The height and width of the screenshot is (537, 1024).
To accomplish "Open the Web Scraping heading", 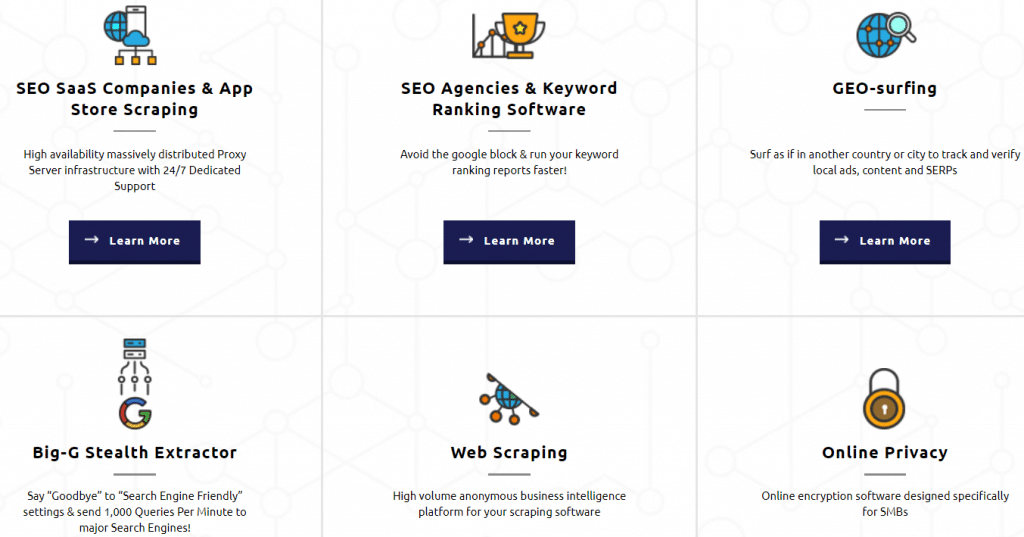I will pyautogui.click(x=509, y=453).
